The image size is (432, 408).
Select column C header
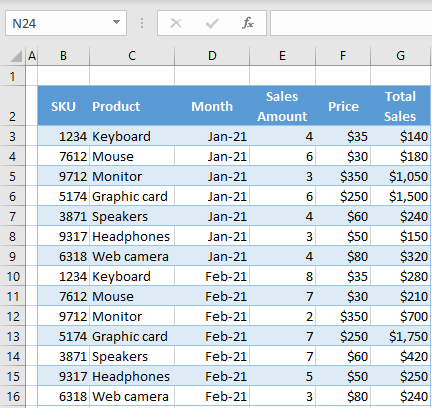tap(132, 56)
